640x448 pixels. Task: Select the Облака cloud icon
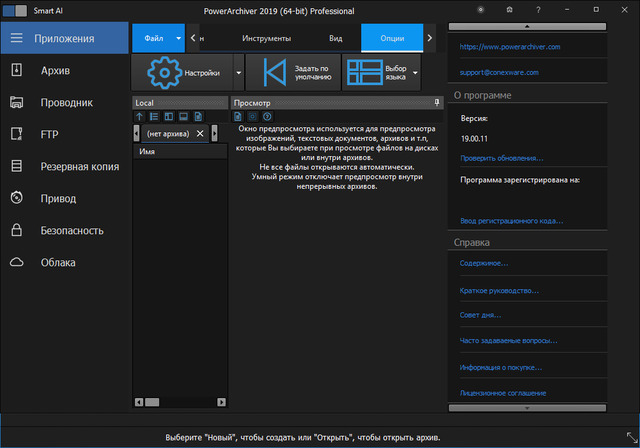[16, 262]
